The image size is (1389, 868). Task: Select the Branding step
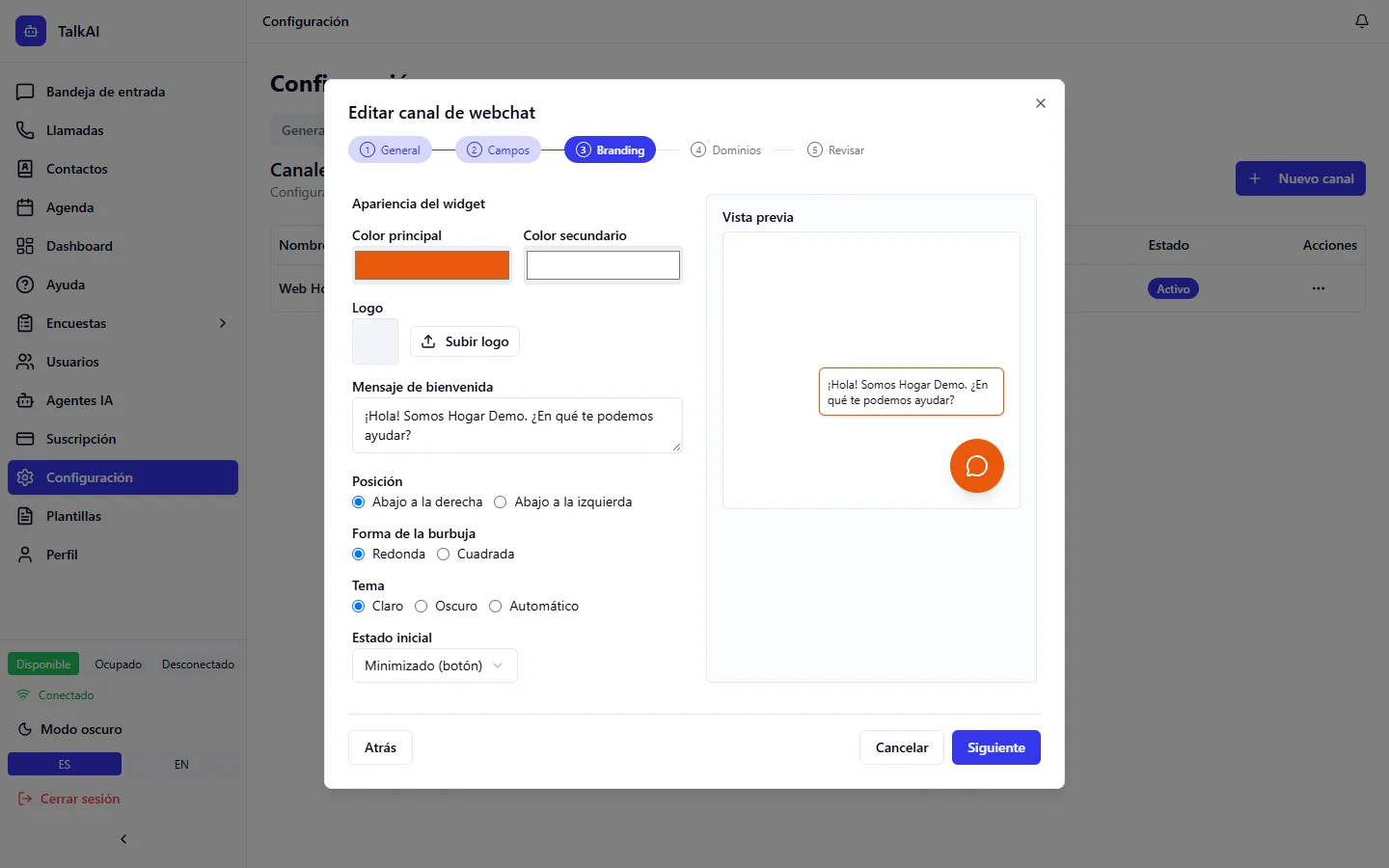(x=611, y=149)
